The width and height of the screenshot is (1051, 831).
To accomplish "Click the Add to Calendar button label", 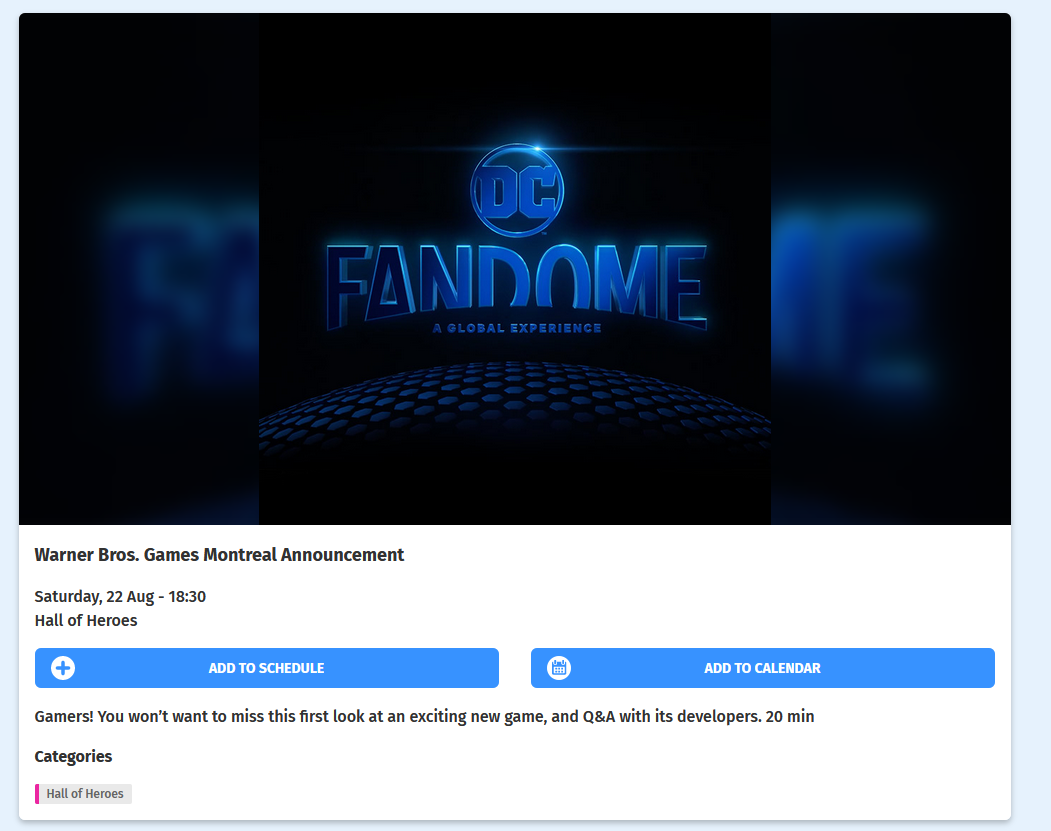I will (762, 668).
